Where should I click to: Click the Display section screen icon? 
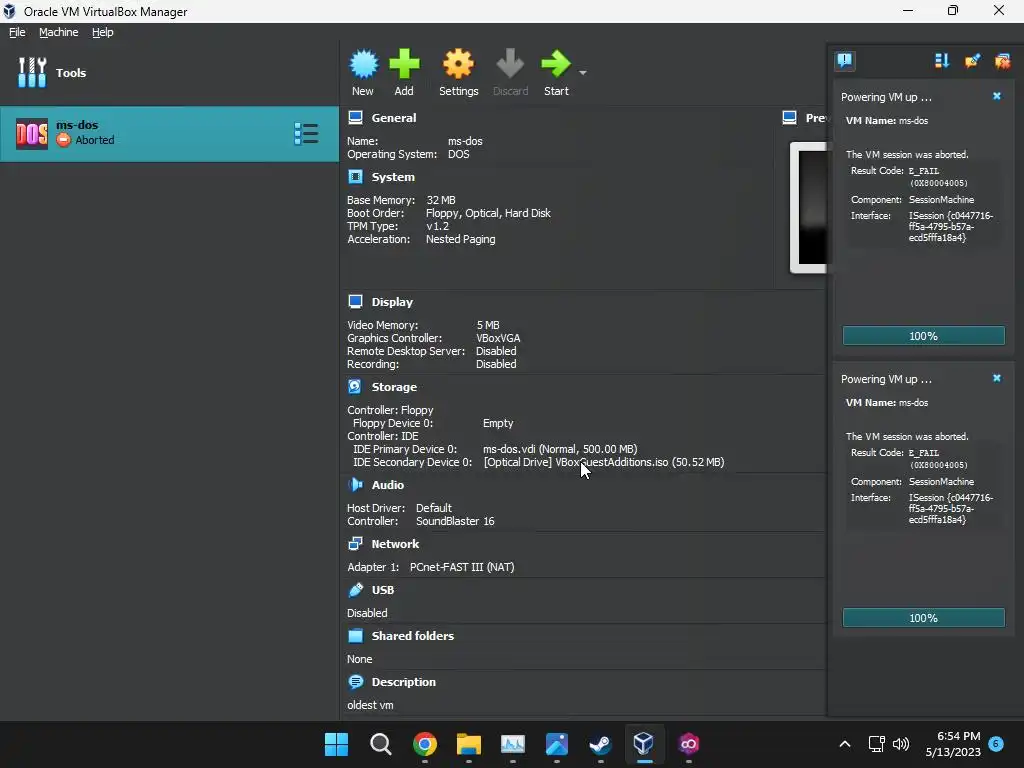[x=355, y=301]
